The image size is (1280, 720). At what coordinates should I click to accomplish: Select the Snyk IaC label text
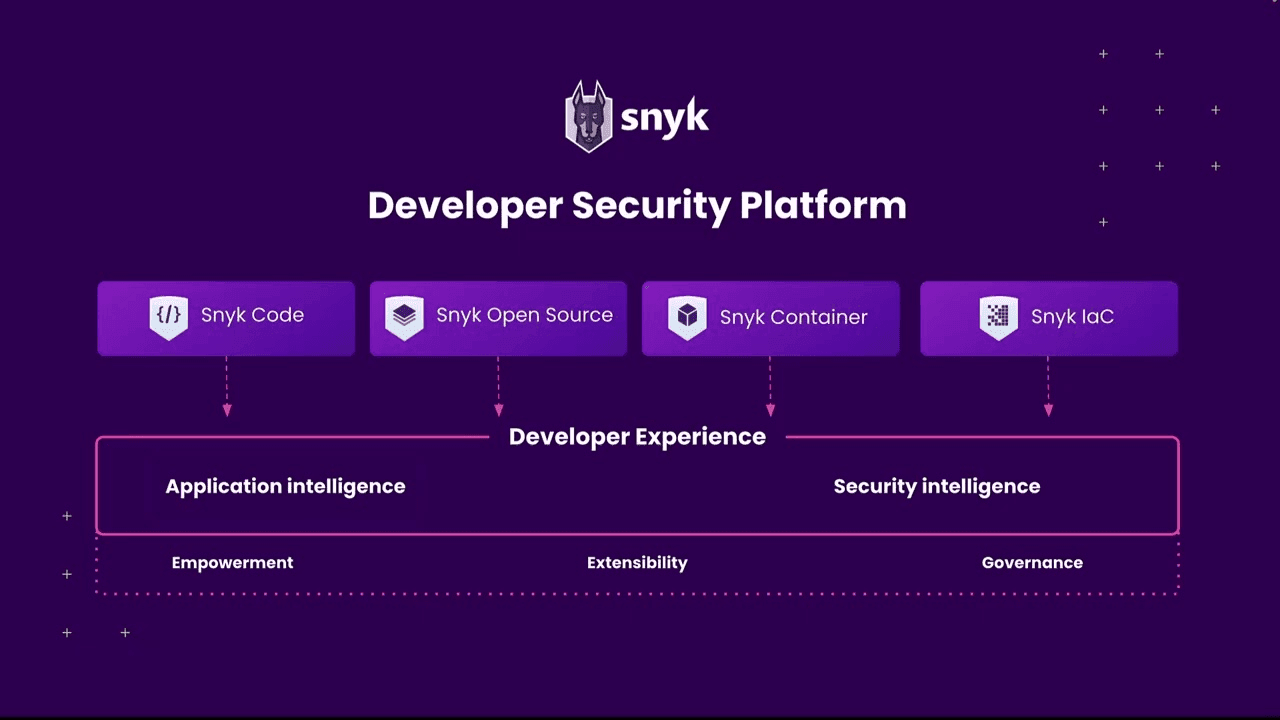click(1072, 317)
